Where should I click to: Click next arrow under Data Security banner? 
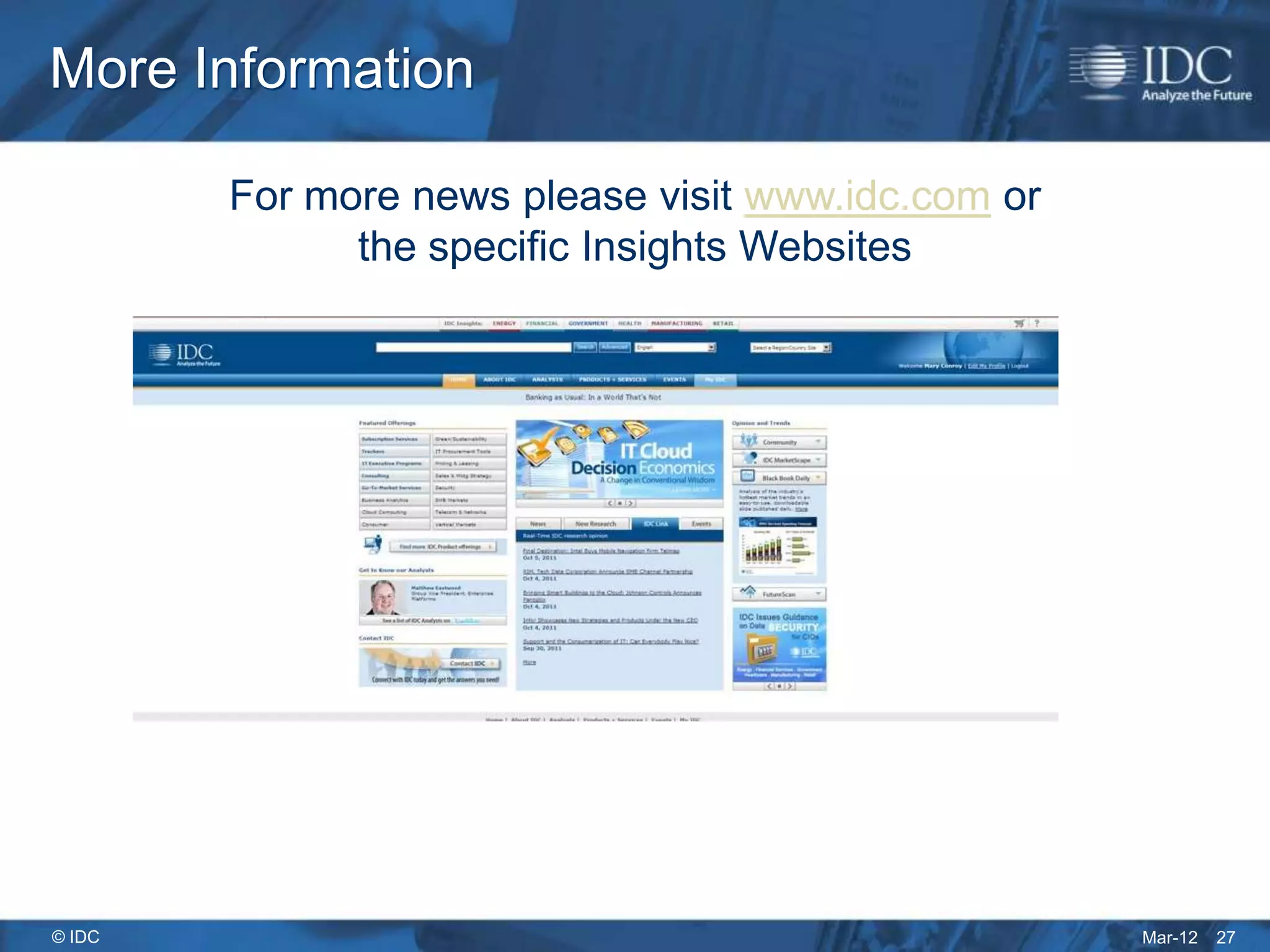(789, 686)
